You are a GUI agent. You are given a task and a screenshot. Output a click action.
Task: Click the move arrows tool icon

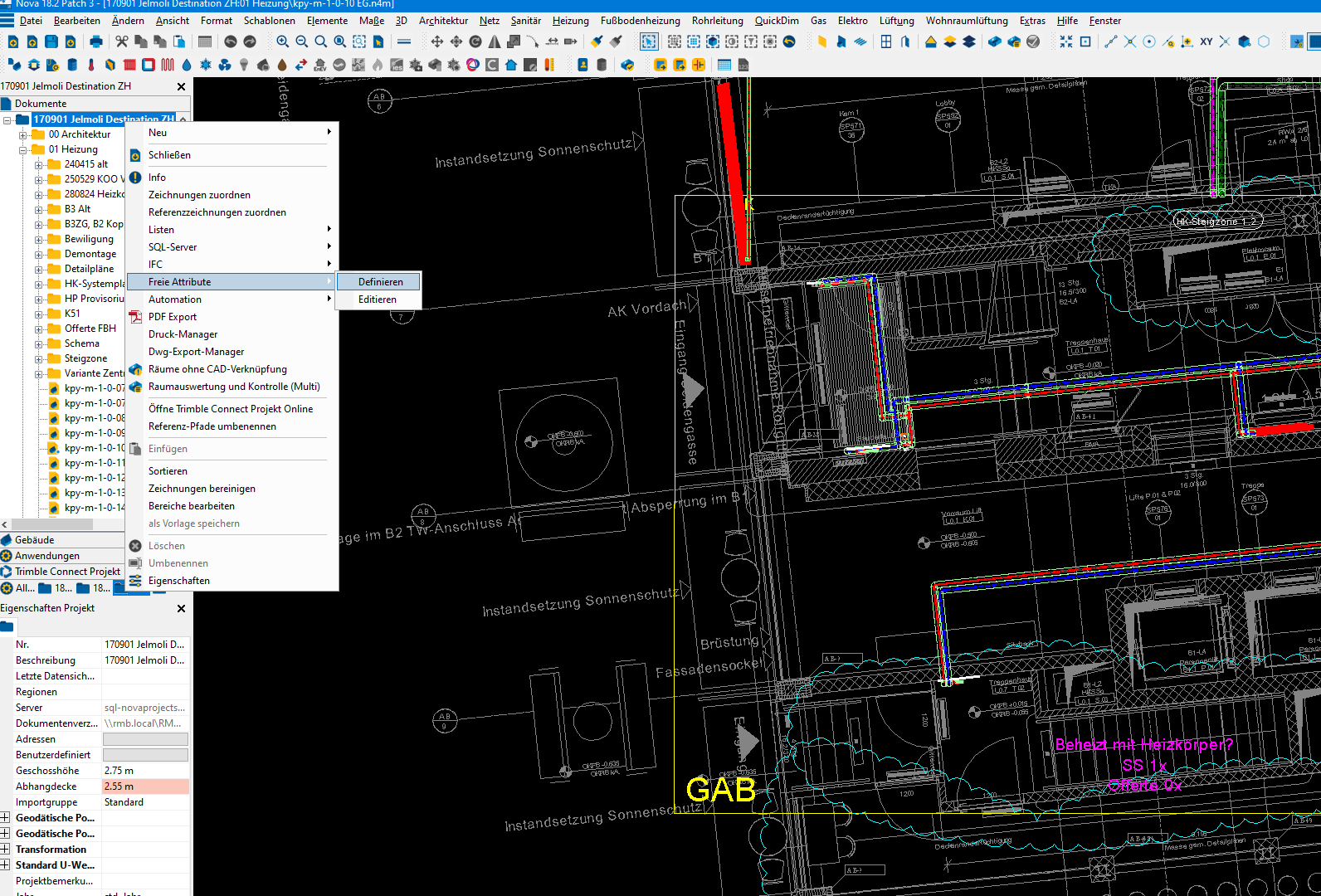point(436,41)
